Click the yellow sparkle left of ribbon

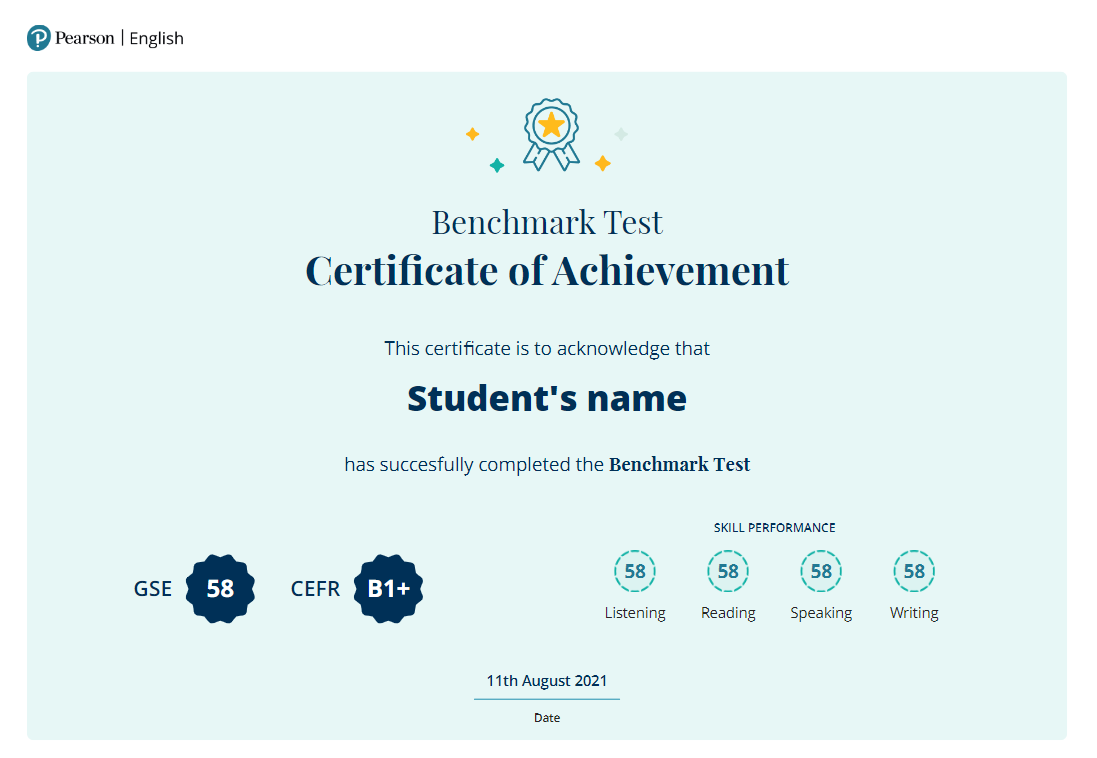tap(473, 134)
